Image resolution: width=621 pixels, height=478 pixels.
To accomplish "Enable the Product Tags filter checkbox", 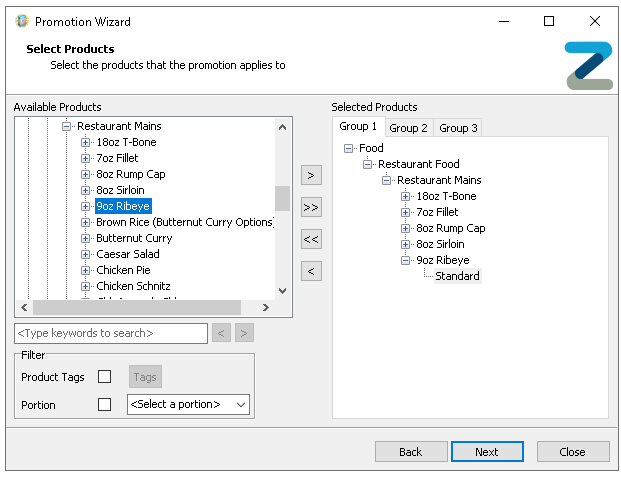I will (x=105, y=377).
